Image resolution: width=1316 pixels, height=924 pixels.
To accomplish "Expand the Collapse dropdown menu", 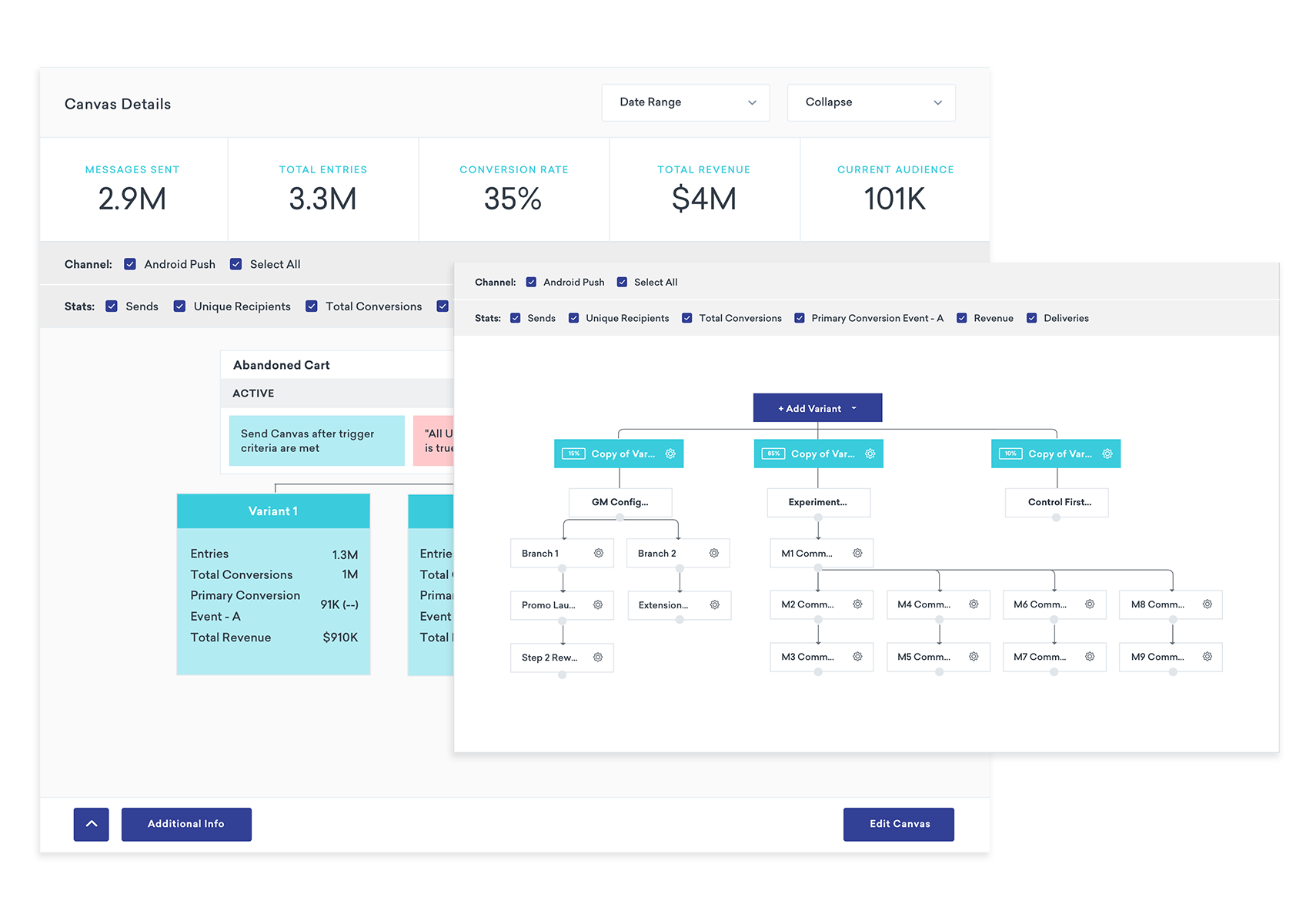I will 871,102.
